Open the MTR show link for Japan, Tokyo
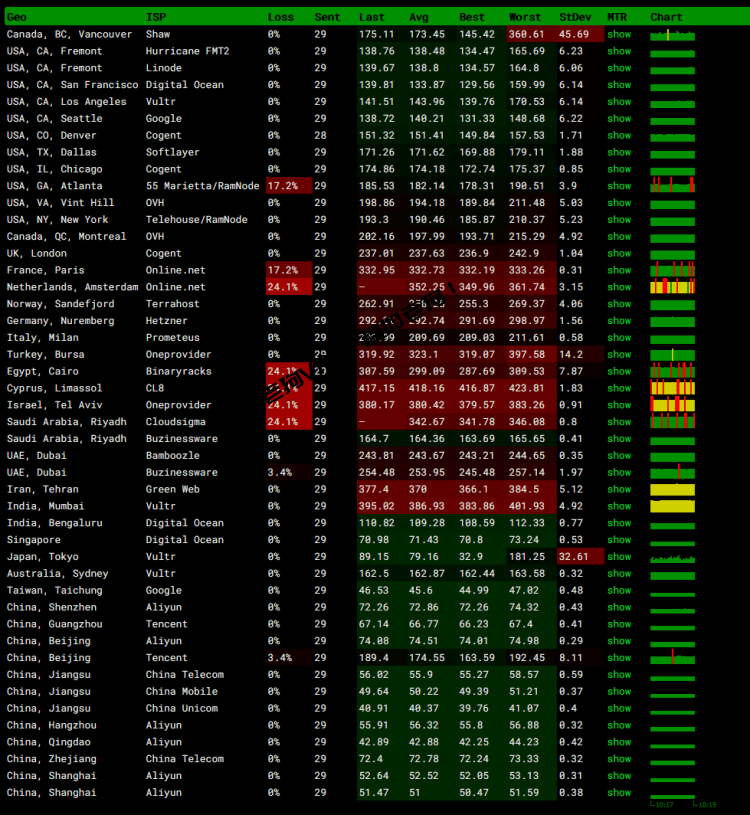The image size is (750, 815). pos(619,557)
